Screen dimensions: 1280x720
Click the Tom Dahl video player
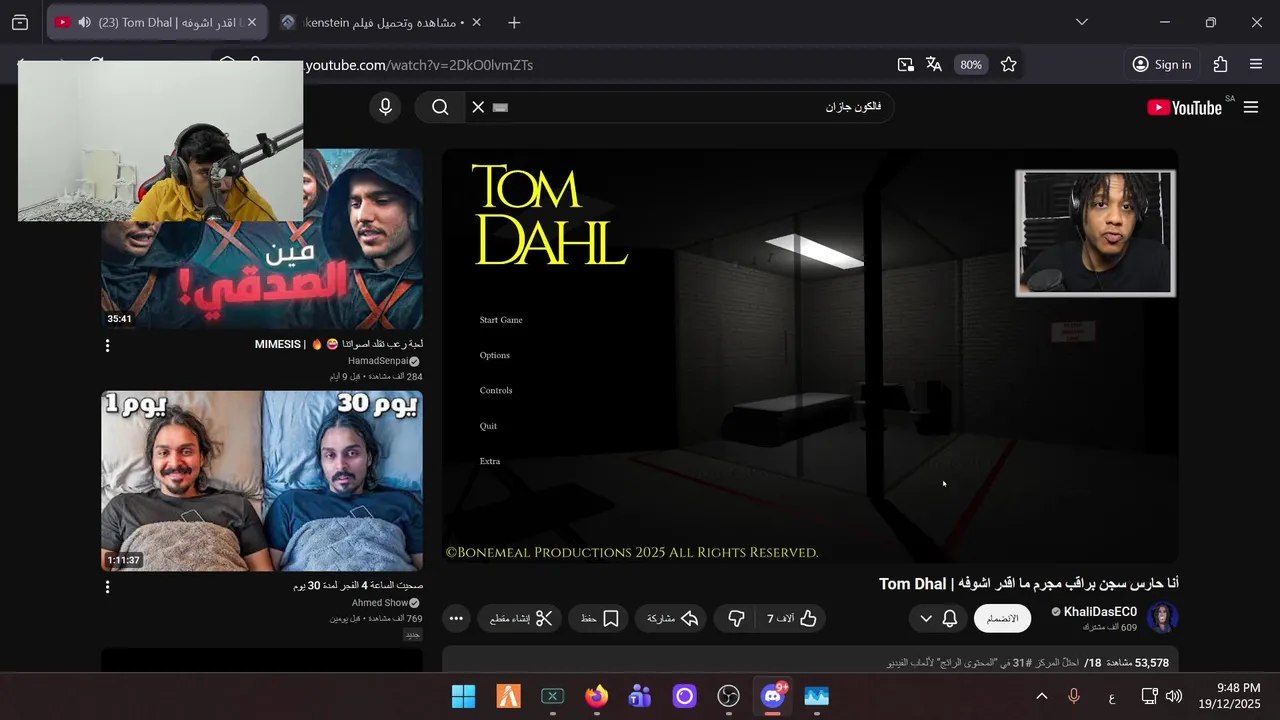point(810,356)
